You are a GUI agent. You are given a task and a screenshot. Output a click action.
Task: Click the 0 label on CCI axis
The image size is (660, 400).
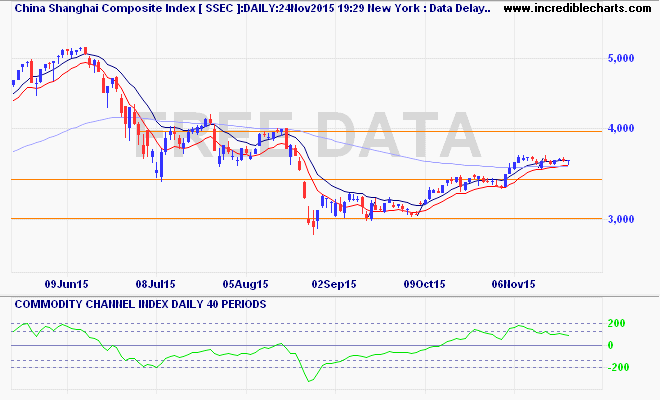tap(611, 345)
